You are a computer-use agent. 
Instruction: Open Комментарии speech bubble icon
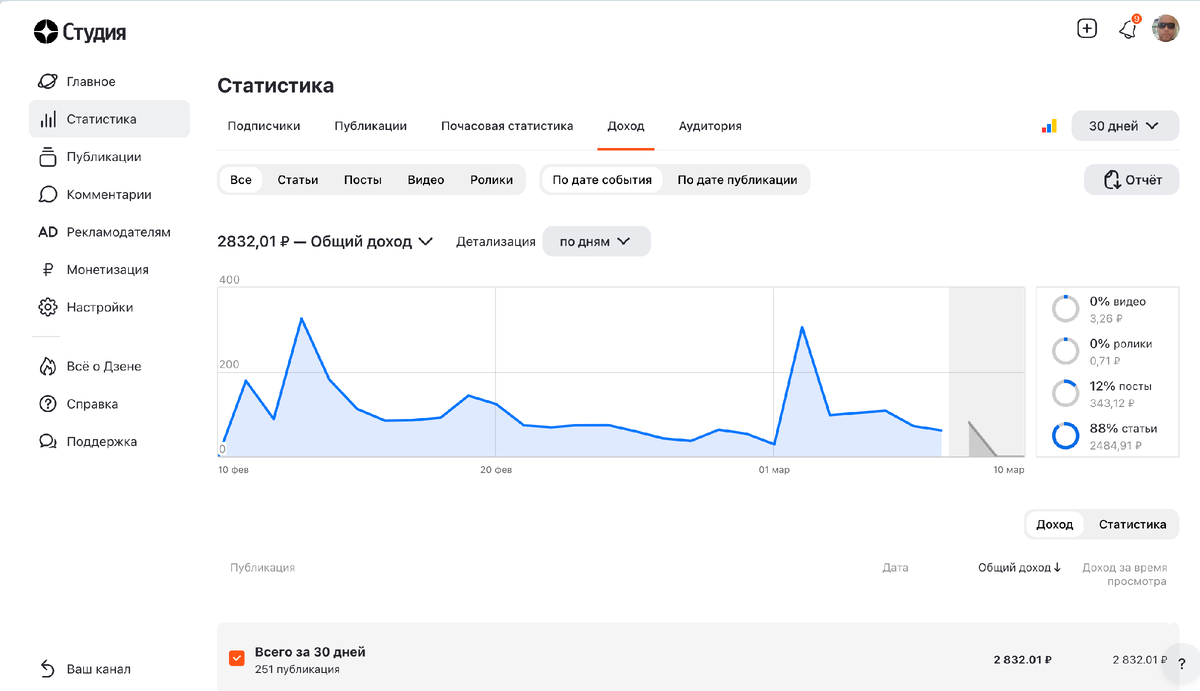(x=47, y=195)
